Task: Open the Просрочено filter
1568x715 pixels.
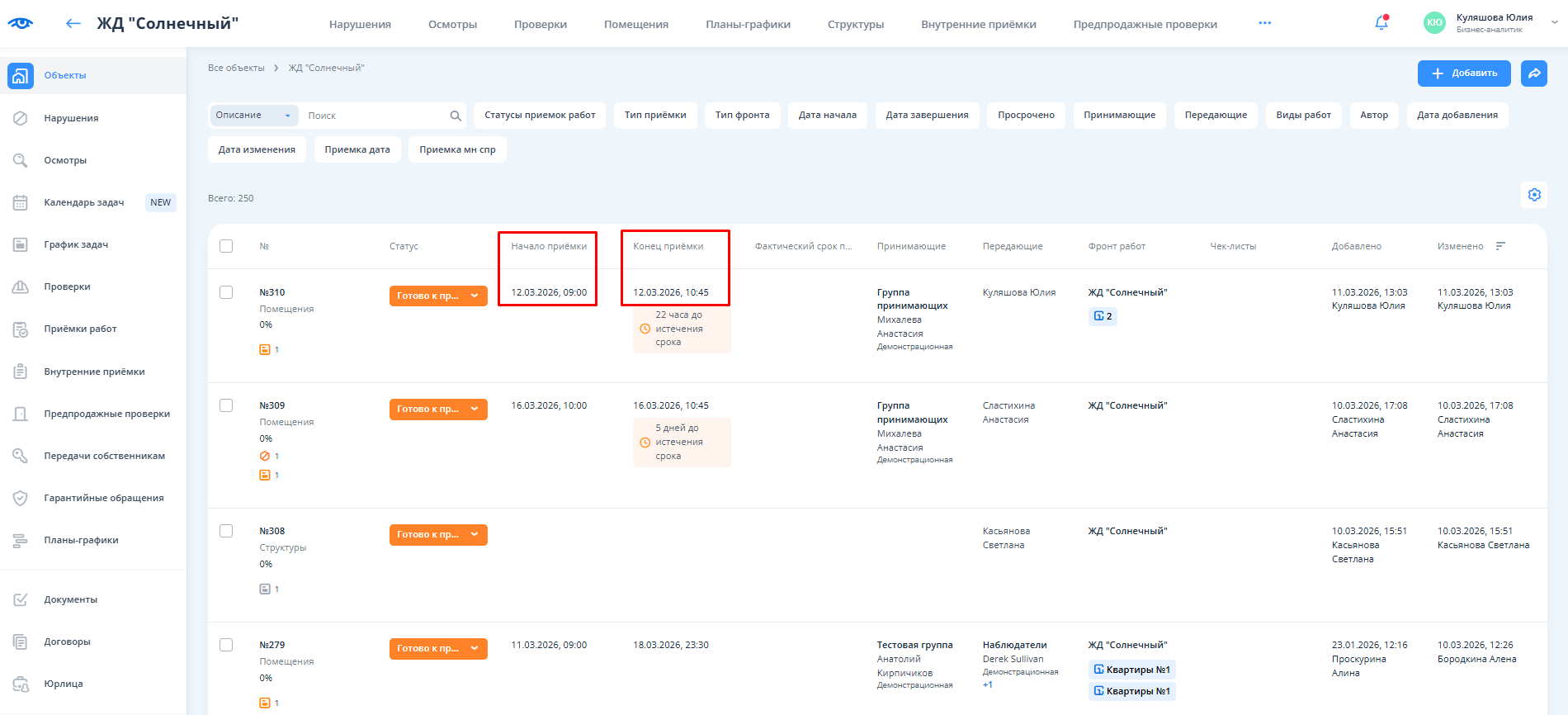Action: click(x=1026, y=116)
